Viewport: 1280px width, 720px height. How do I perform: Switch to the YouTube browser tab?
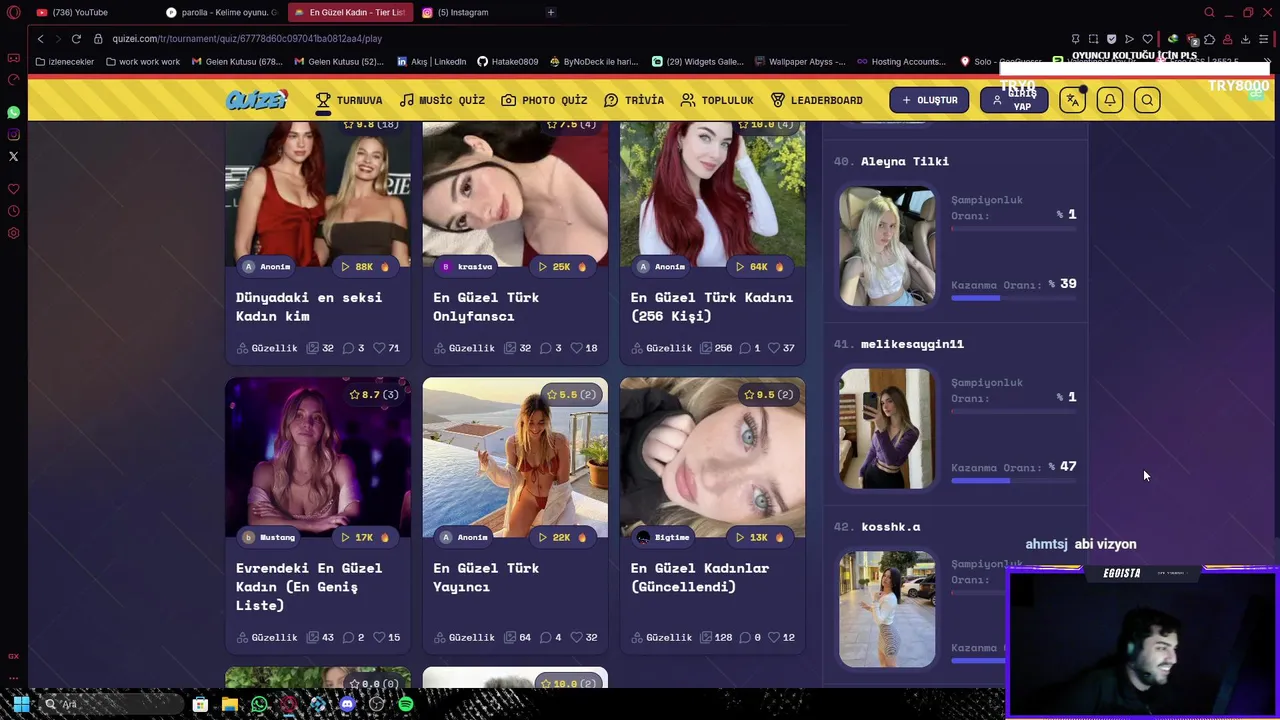[x=80, y=12]
